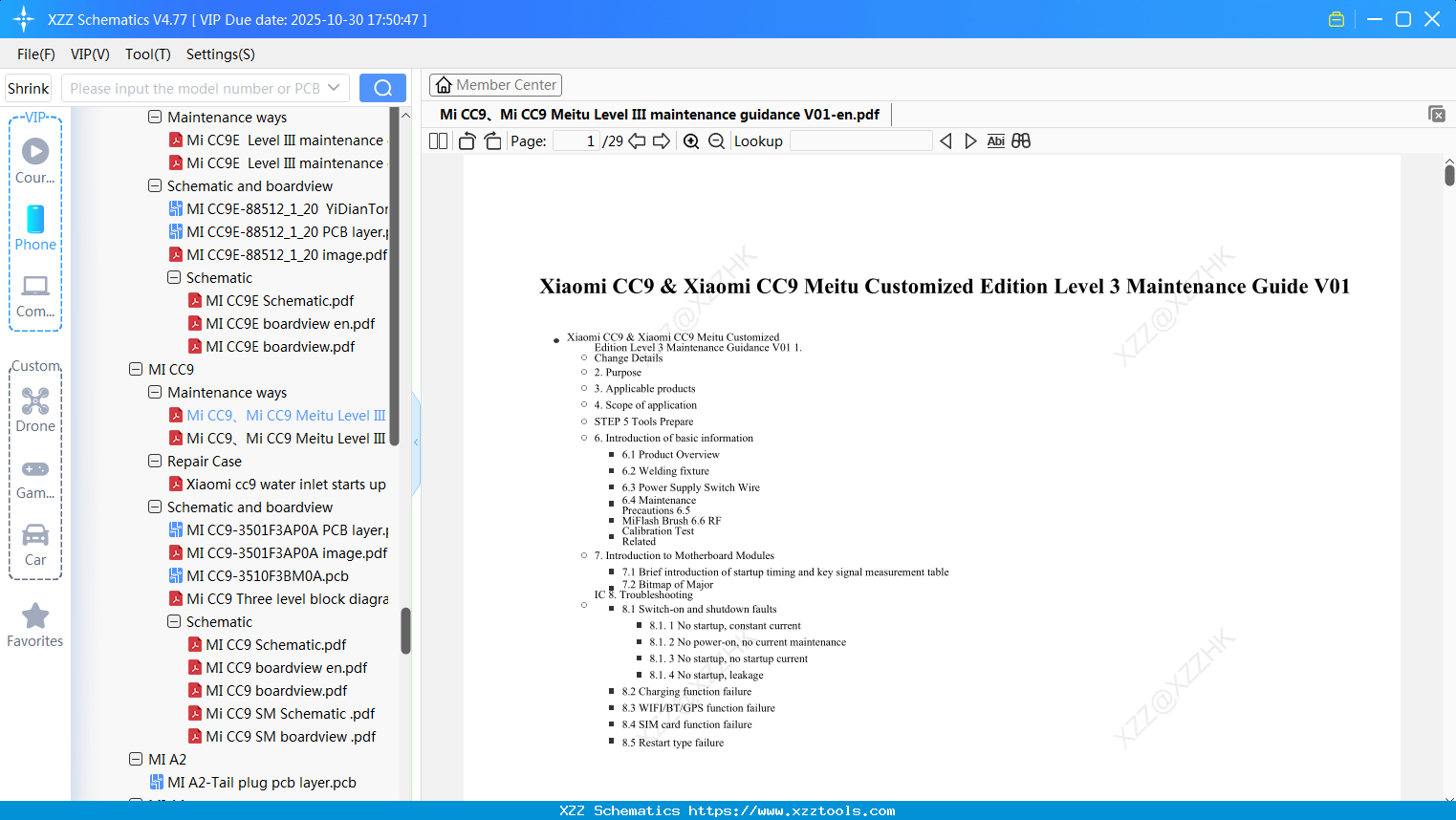Open the Tool(T) menu
This screenshot has width=1456, height=820.
(x=147, y=54)
